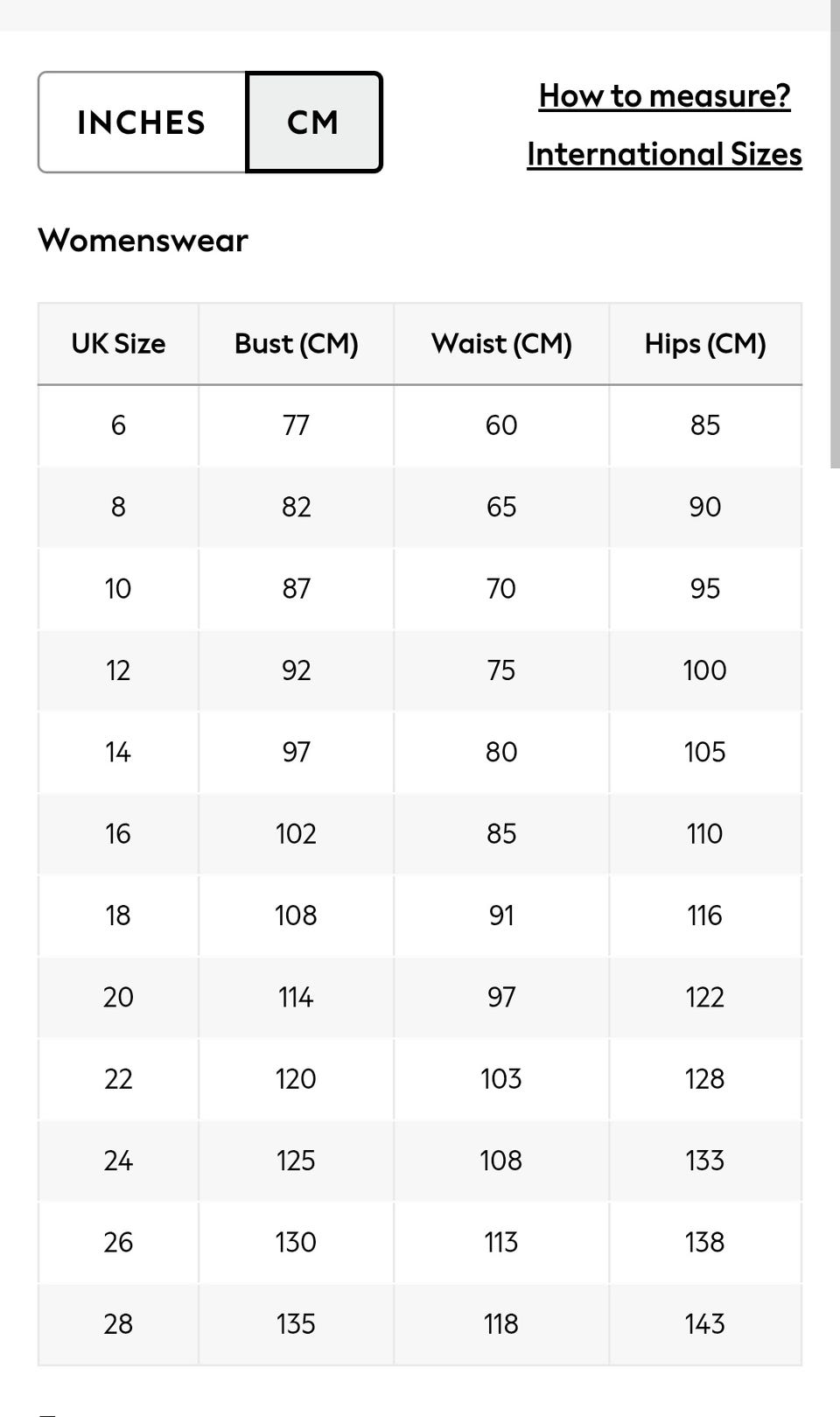Click the page's vertical scrollbar thumb
The width and height of the screenshot is (840, 1417).
click(835, 236)
